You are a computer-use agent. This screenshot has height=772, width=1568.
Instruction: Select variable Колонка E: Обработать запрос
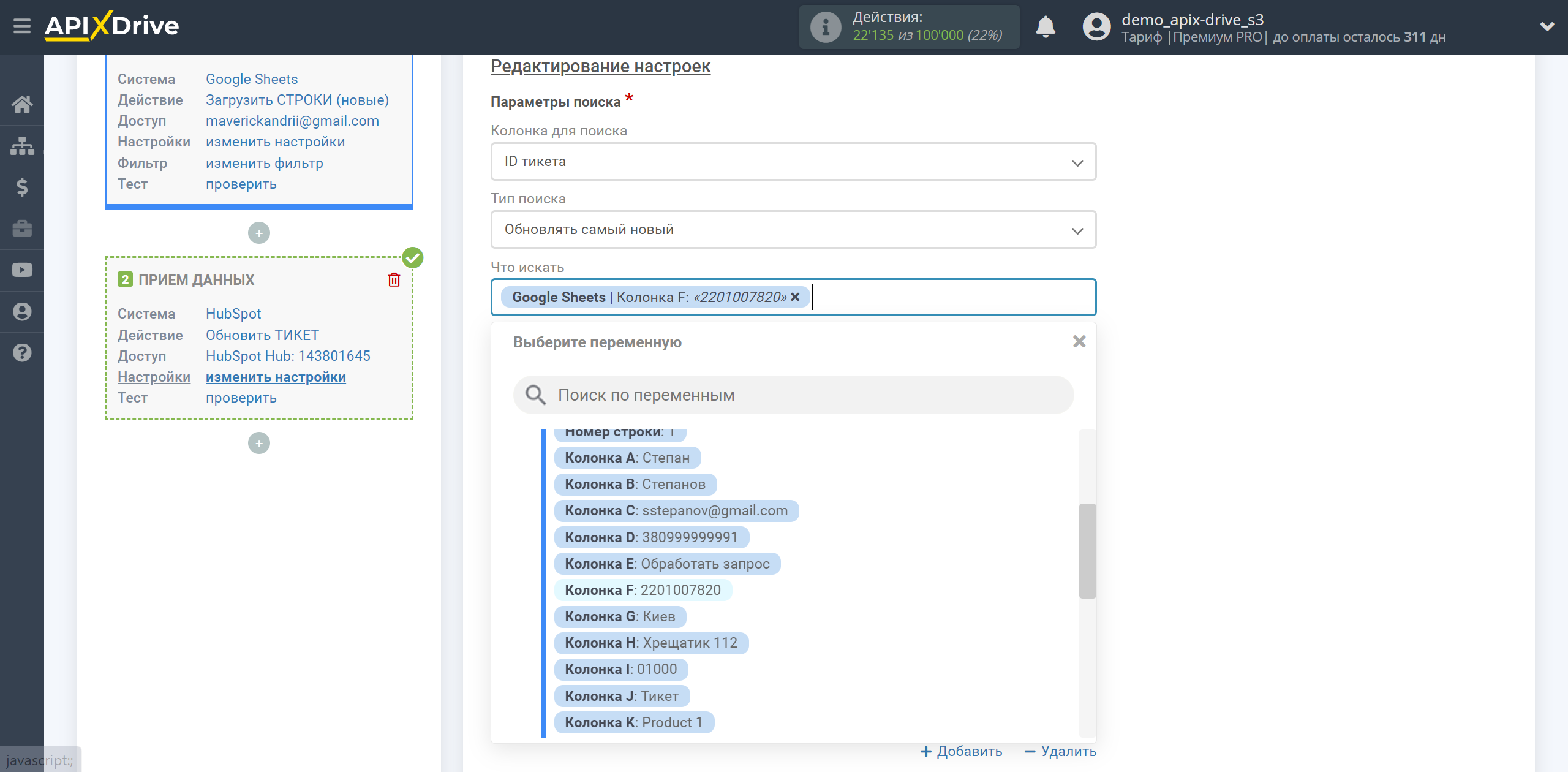(x=667, y=564)
